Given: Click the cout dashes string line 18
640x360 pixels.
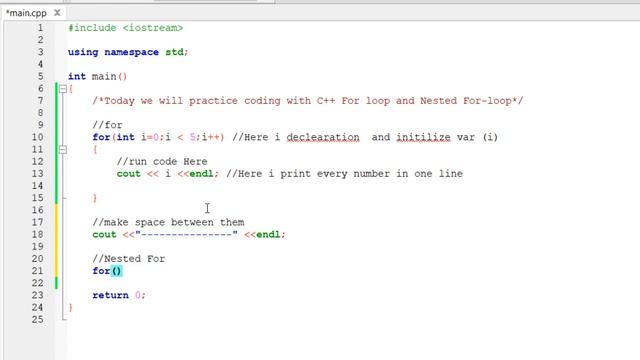Looking at the screenshot, I should (x=189, y=235).
